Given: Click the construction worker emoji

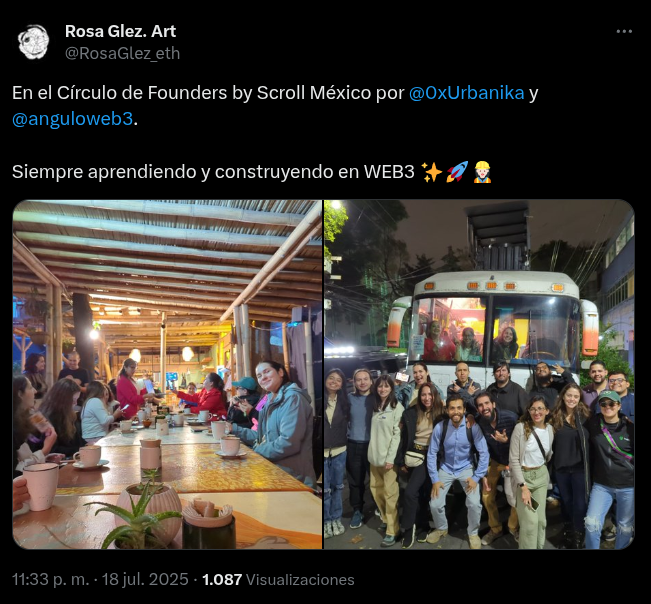Looking at the screenshot, I should (x=482, y=172).
